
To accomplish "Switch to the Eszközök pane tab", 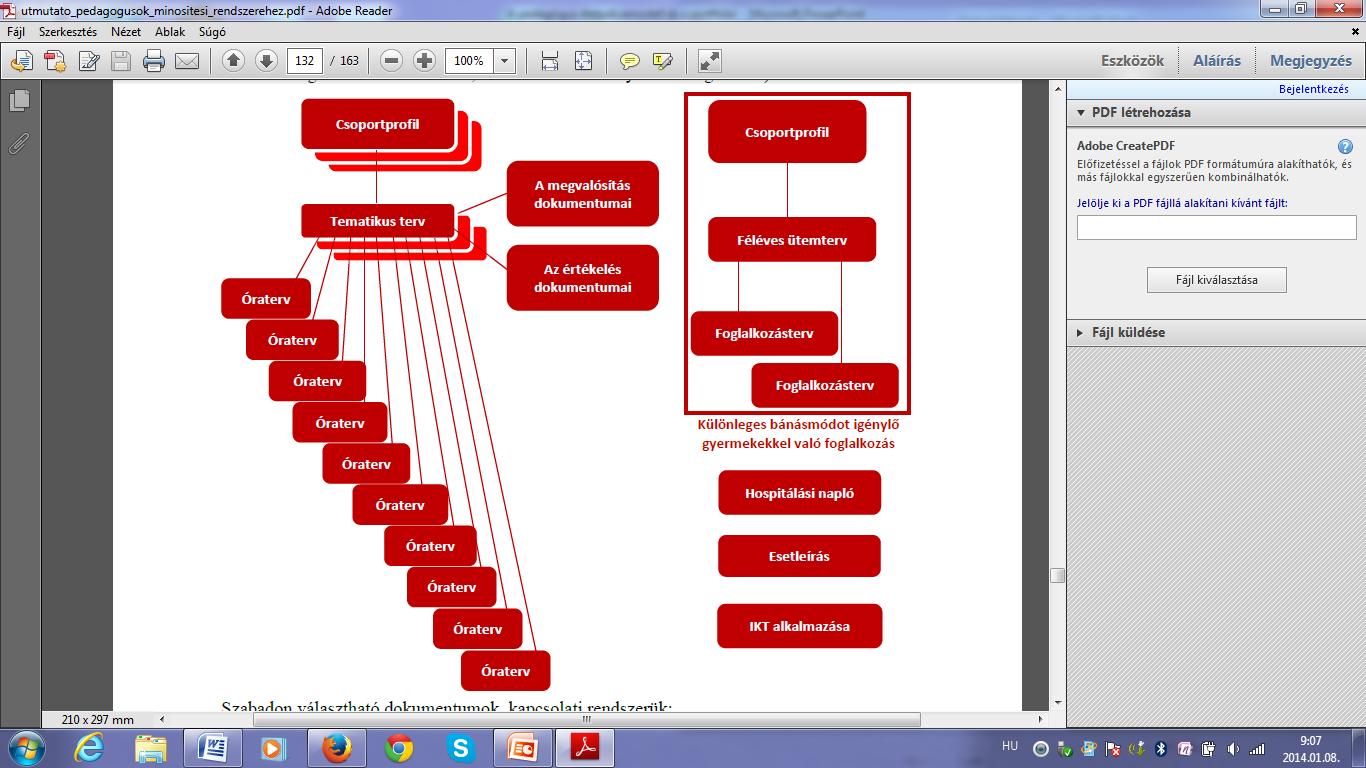I will coord(1132,61).
